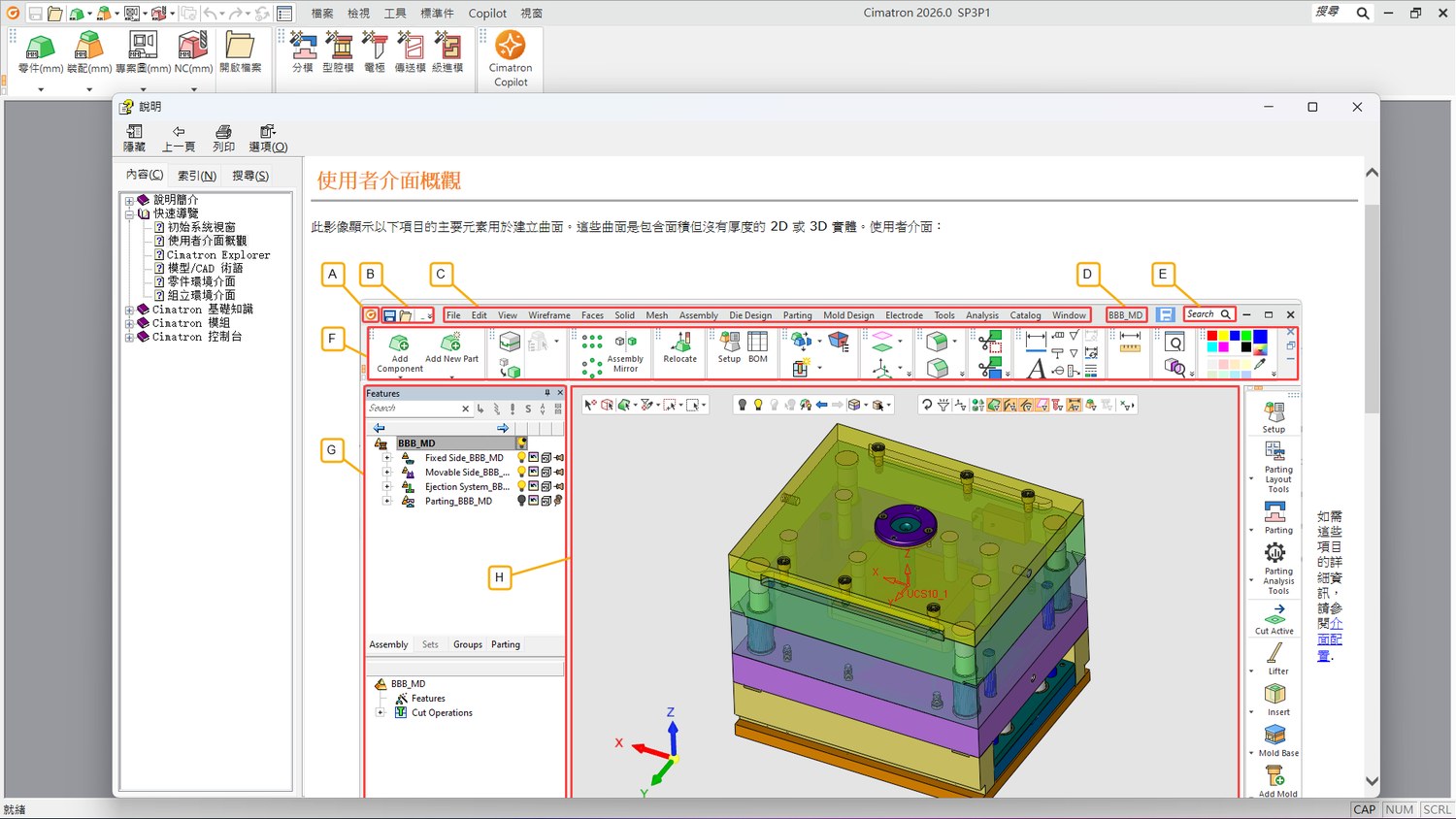Select the 模型/CAD 術語 help topic
1456x819 pixels.
pyautogui.click(x=205, y=269)
